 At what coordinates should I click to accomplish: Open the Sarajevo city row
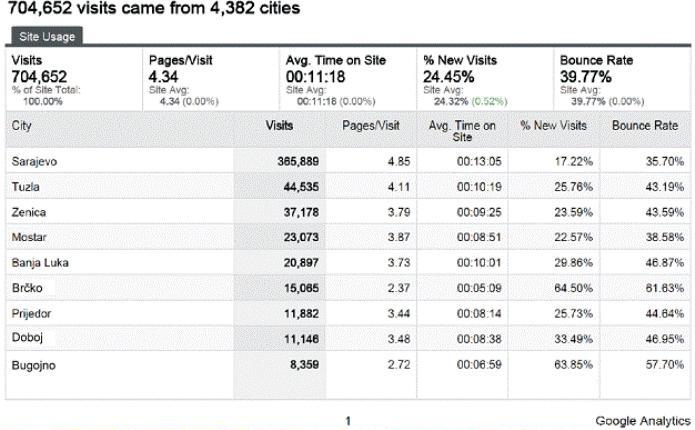(x=35, y=161)
